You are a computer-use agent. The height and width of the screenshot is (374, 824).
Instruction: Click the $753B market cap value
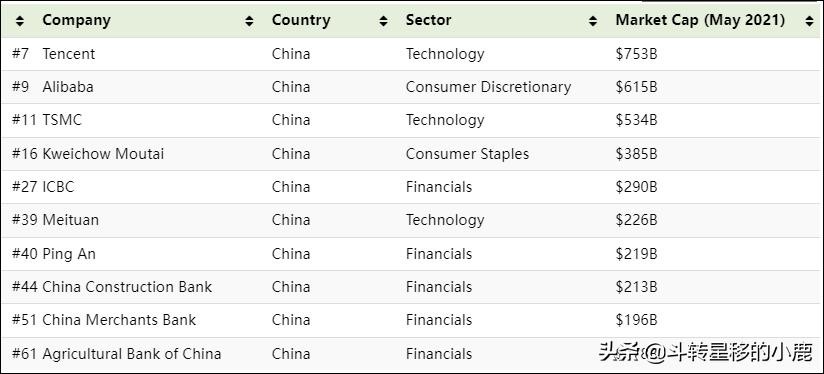point(636,54)
